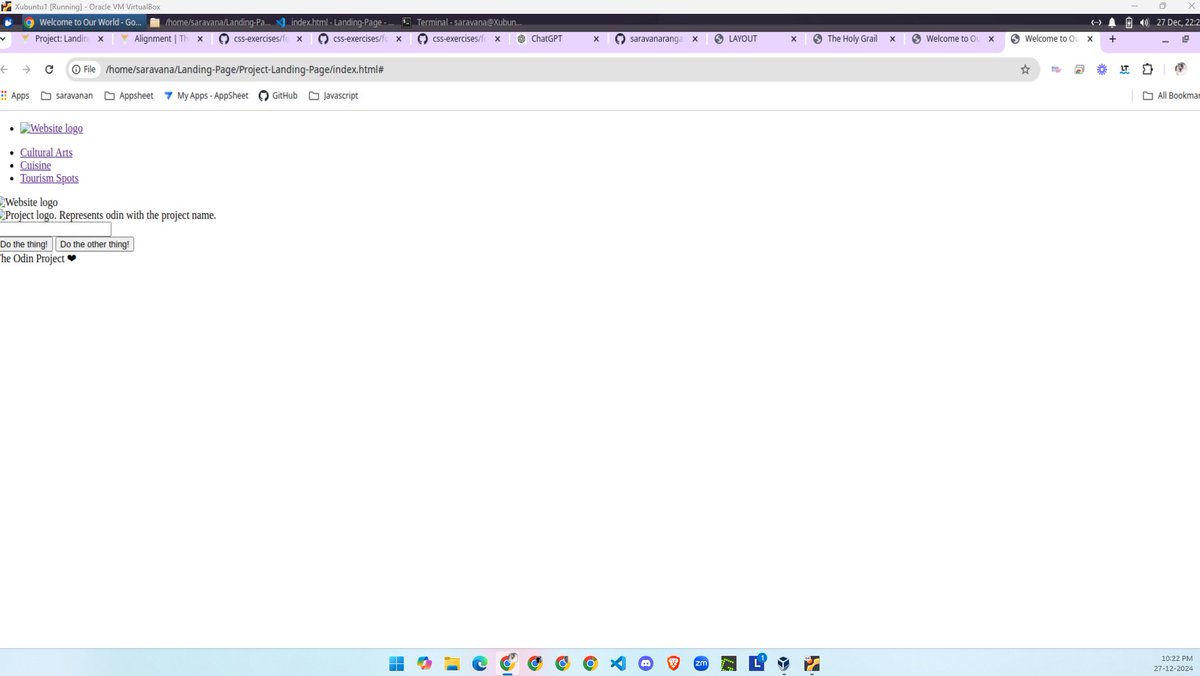Screen dimensions: 1200x676
Task: Launch Visual Studio Code from the taskbar
Action: point(617,663)
